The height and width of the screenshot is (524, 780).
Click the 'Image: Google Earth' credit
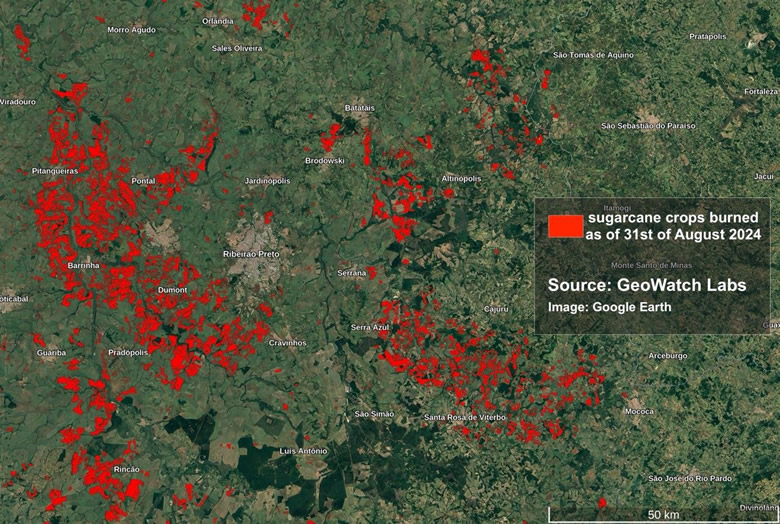(x=609, y=307)
